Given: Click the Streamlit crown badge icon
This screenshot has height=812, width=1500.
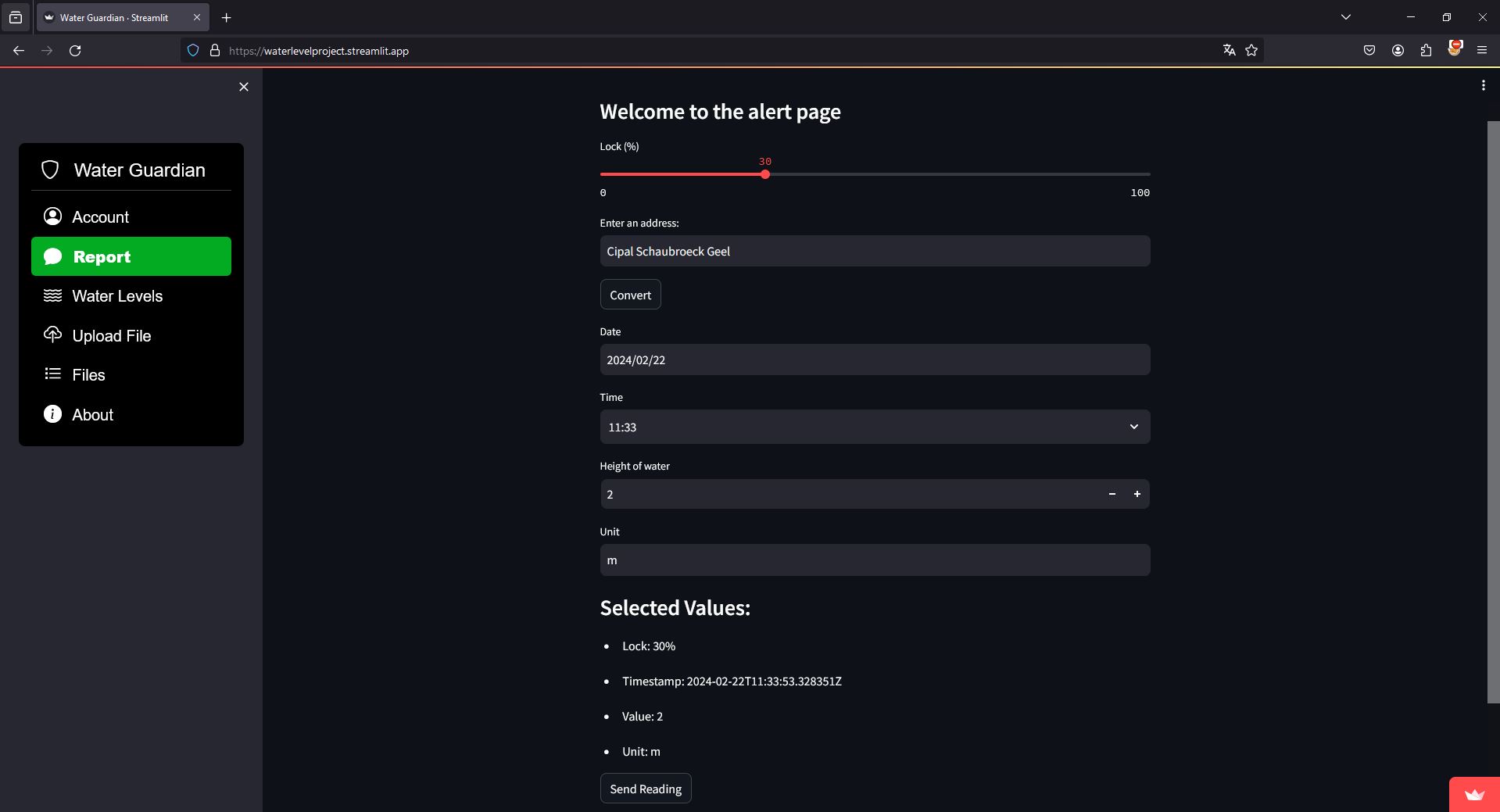Looking at the screenshot, I should pos(1474,795).
